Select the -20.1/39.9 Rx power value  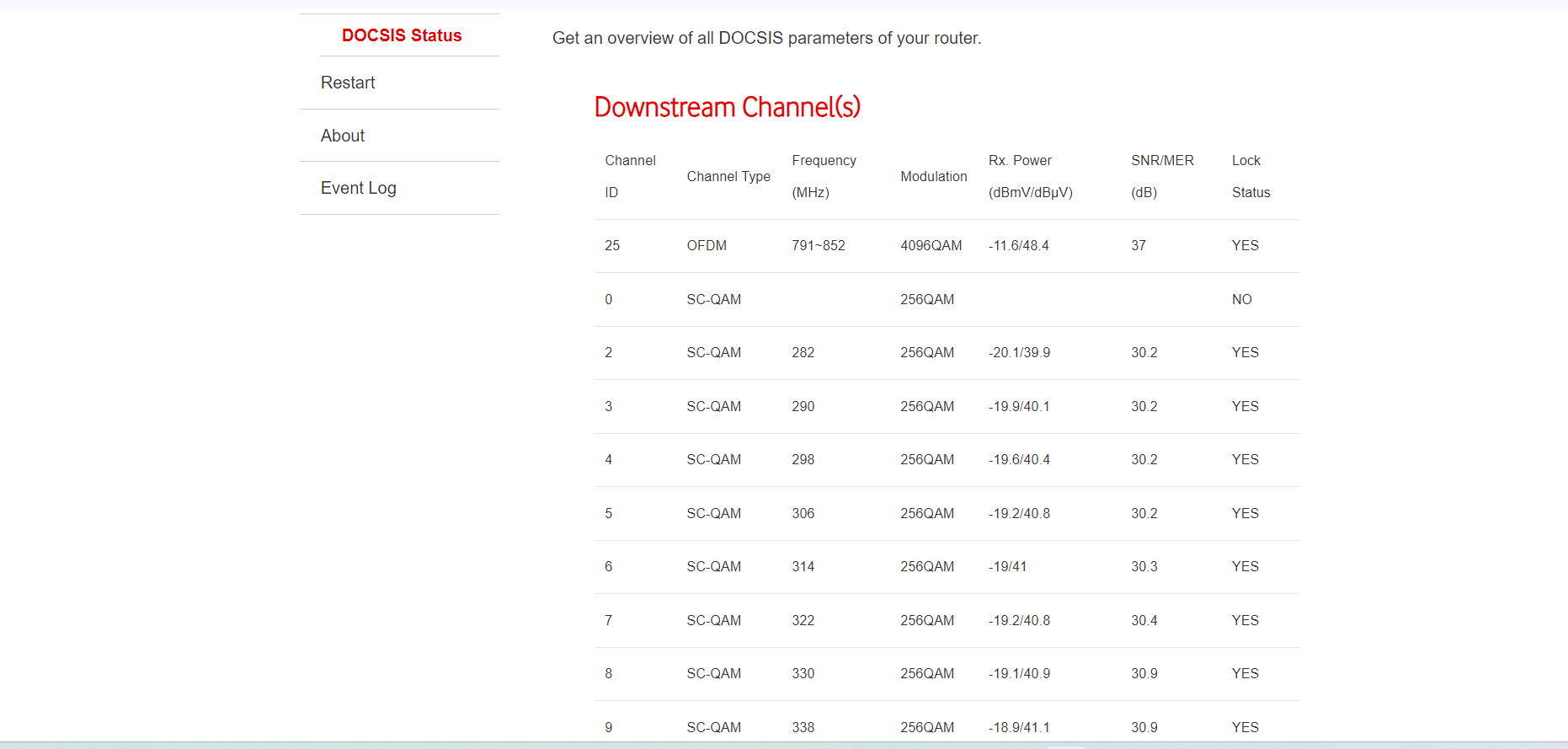click(1019, 353)
